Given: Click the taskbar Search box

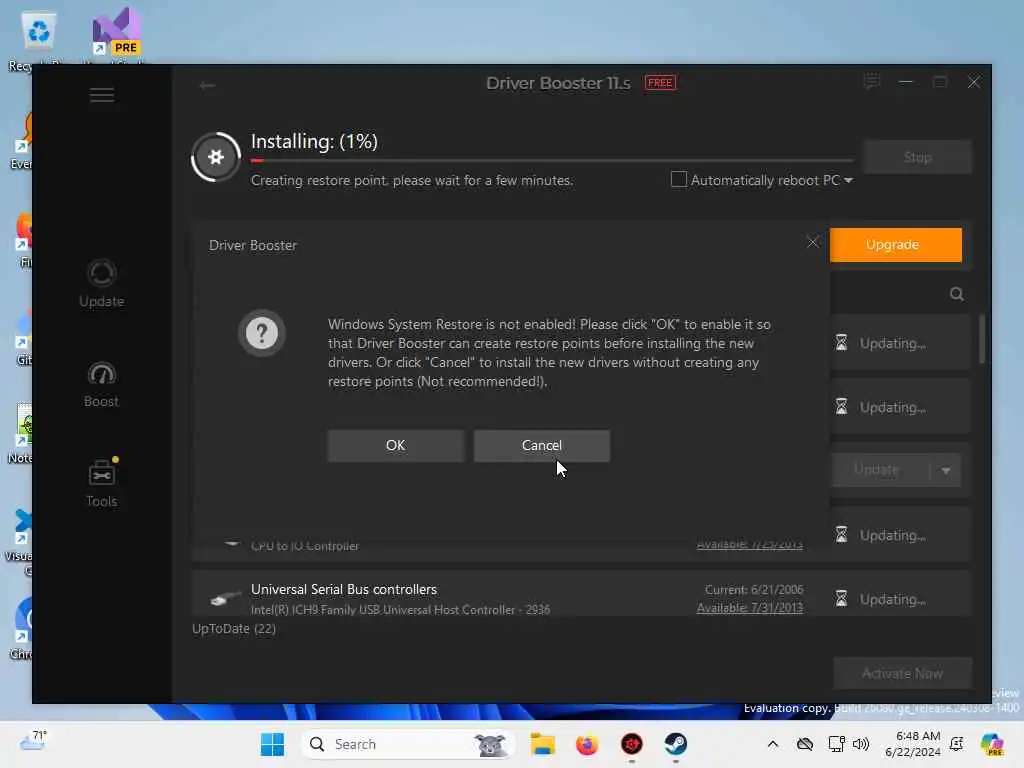Looking at the screenshot, I should (406, 744).
